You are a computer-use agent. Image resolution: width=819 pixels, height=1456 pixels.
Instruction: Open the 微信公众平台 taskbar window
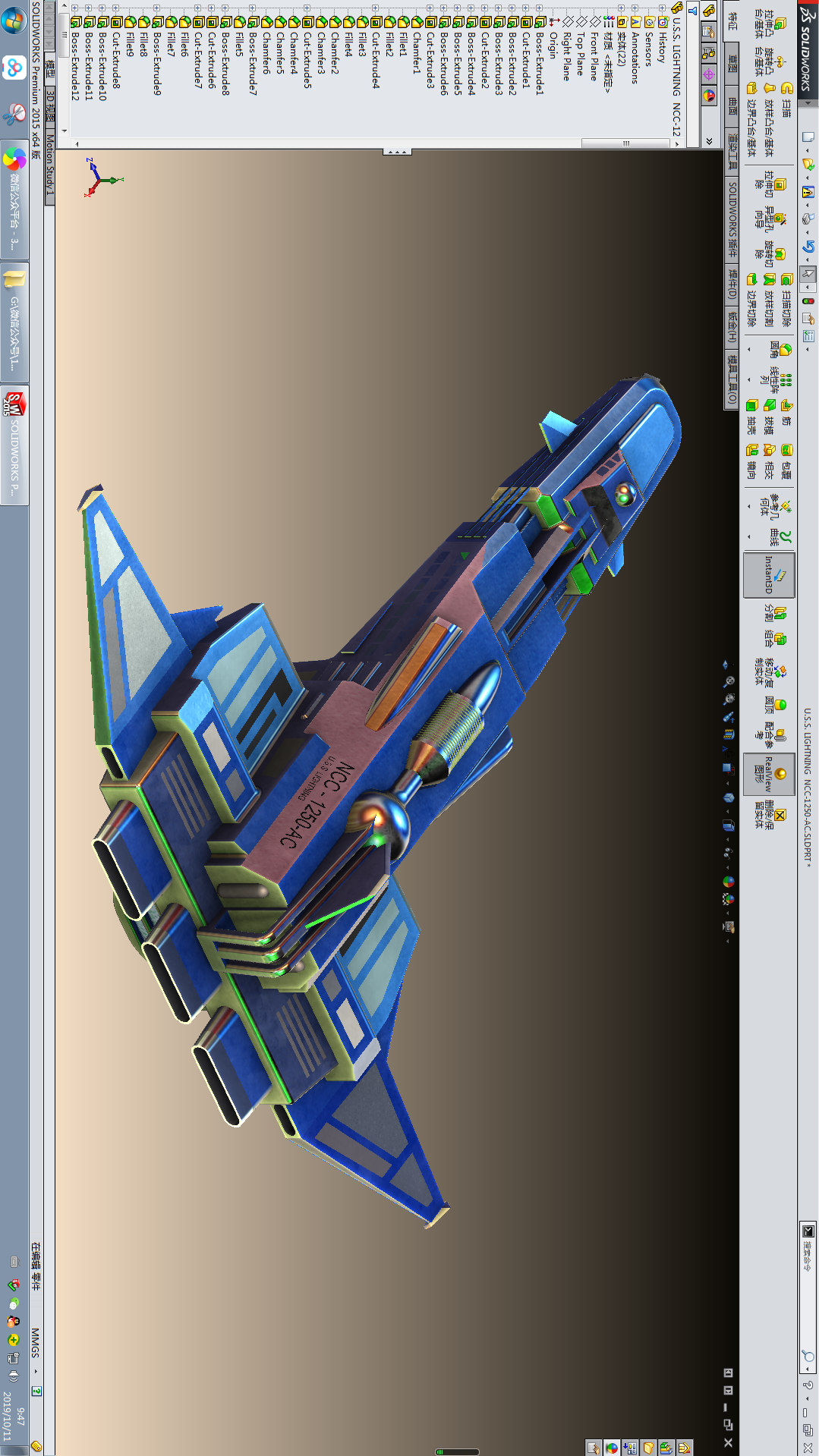coord(14,199)
